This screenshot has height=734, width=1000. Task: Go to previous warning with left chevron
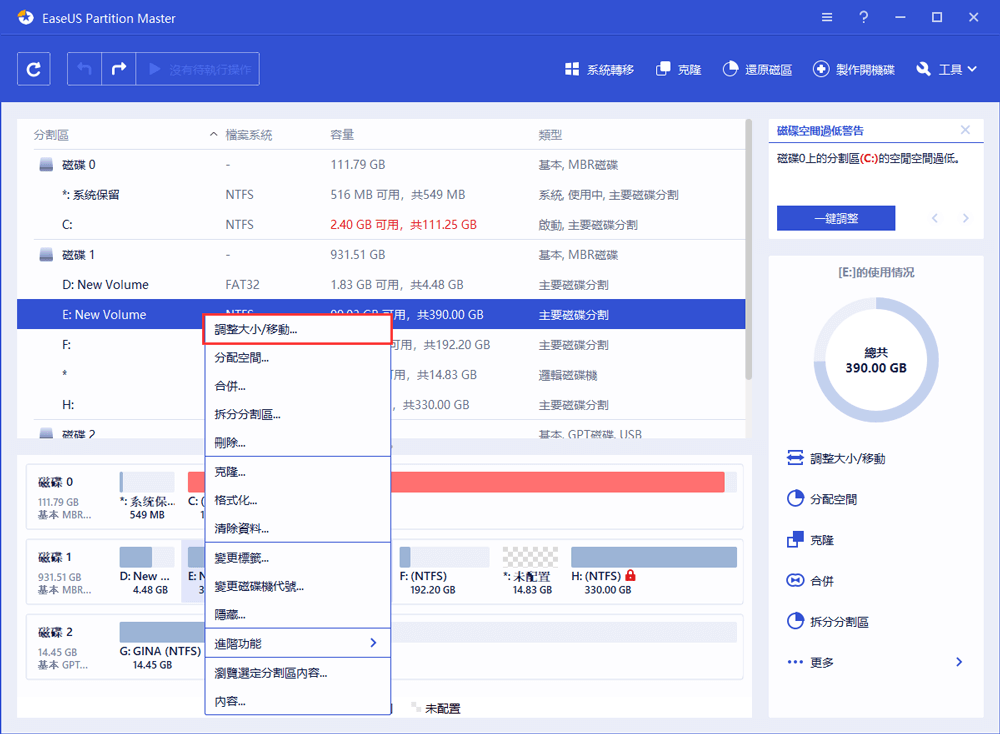tap(935, 218)
